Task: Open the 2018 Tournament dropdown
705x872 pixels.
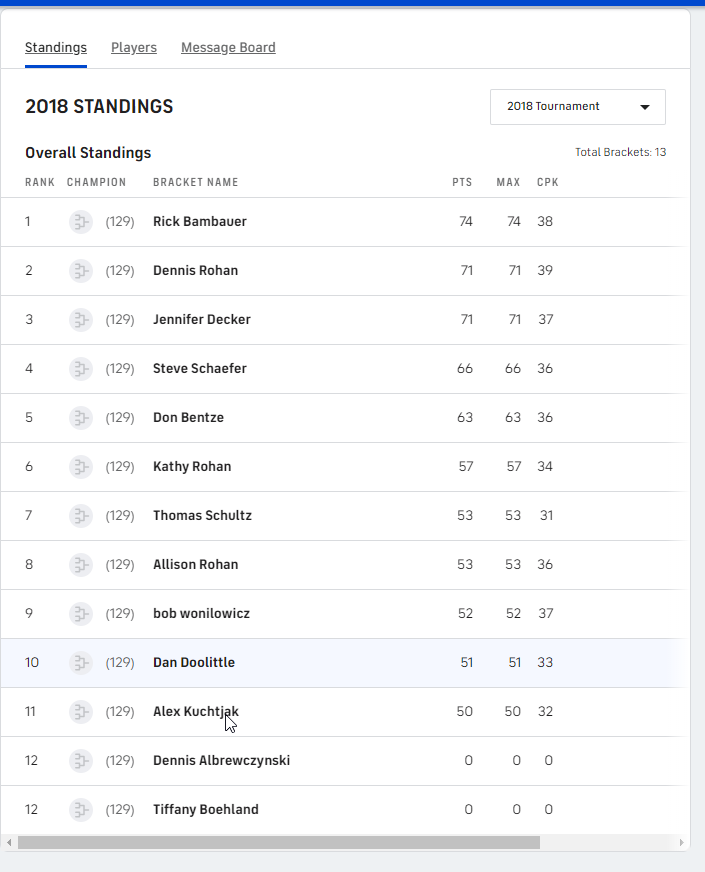Action: pyautogui.click(x=577, y=107)
